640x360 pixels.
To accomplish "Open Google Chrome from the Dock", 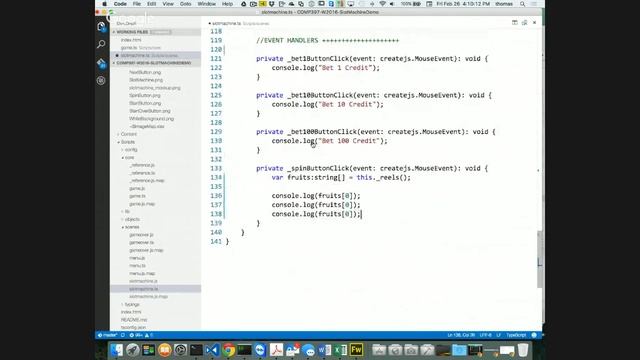I will [x=229, y=350].
